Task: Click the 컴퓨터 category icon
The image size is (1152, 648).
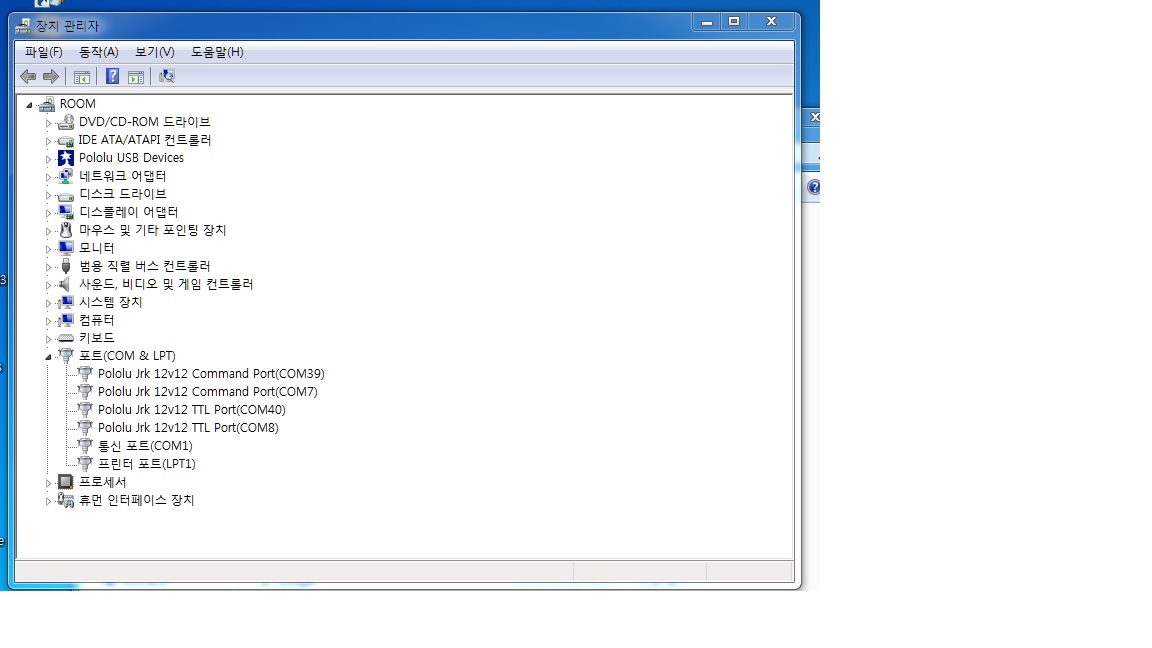Action: pyautogui.click(x=65, y=320)
